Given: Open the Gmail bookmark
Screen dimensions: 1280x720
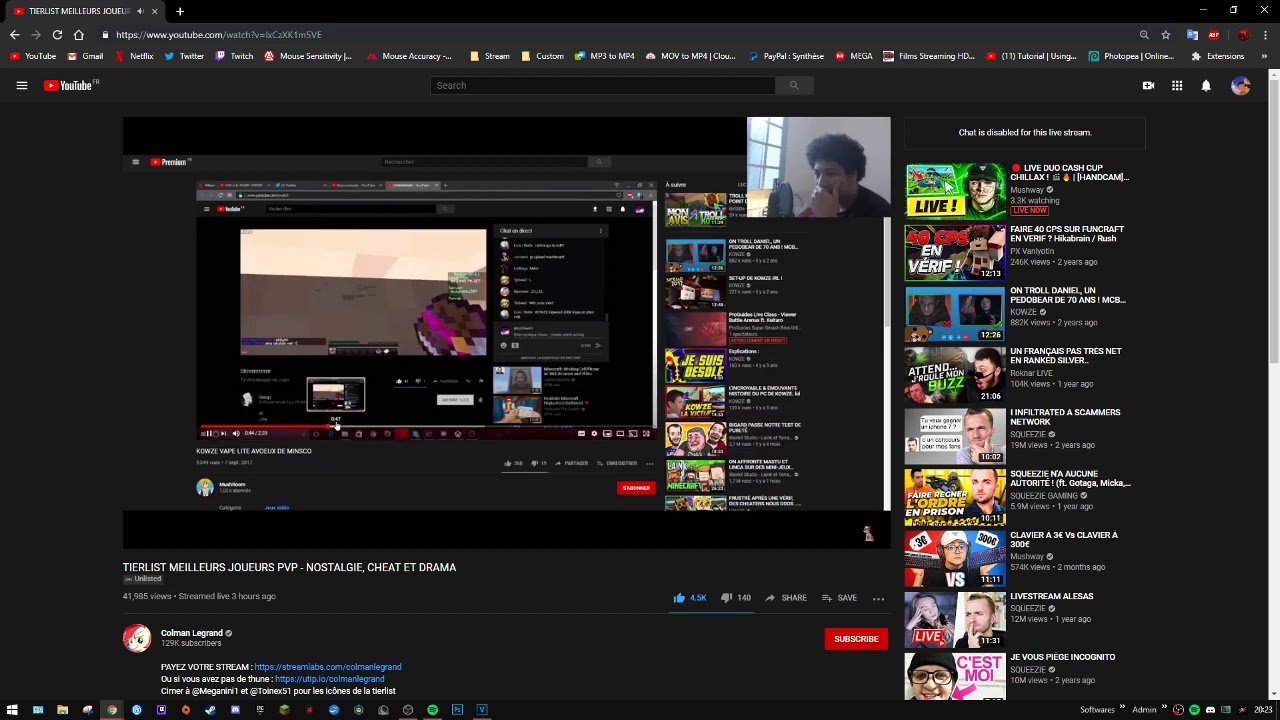Looking at the screenshot, I should 86,56.
